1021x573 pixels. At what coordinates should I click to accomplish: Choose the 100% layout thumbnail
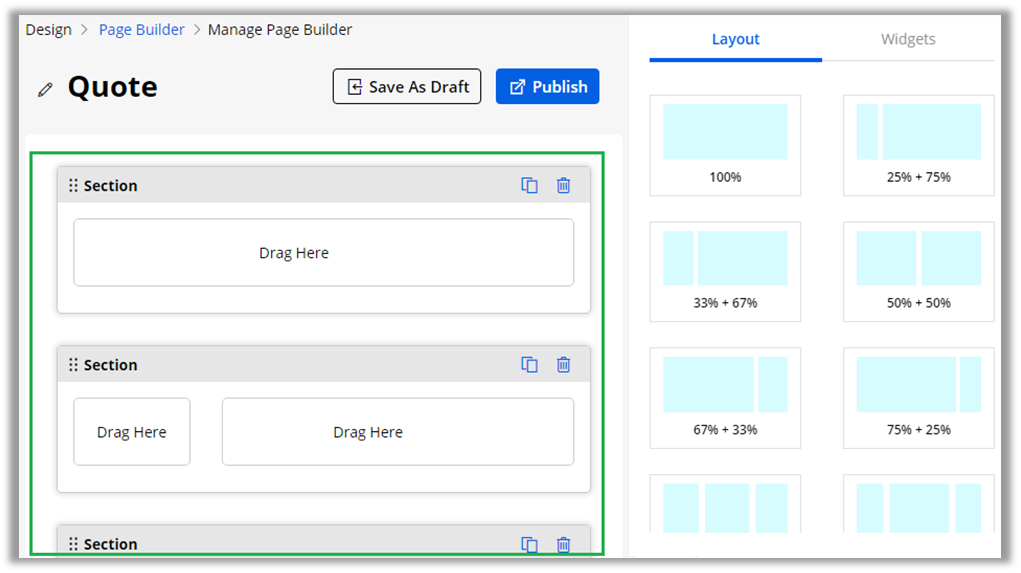[725, 144]
